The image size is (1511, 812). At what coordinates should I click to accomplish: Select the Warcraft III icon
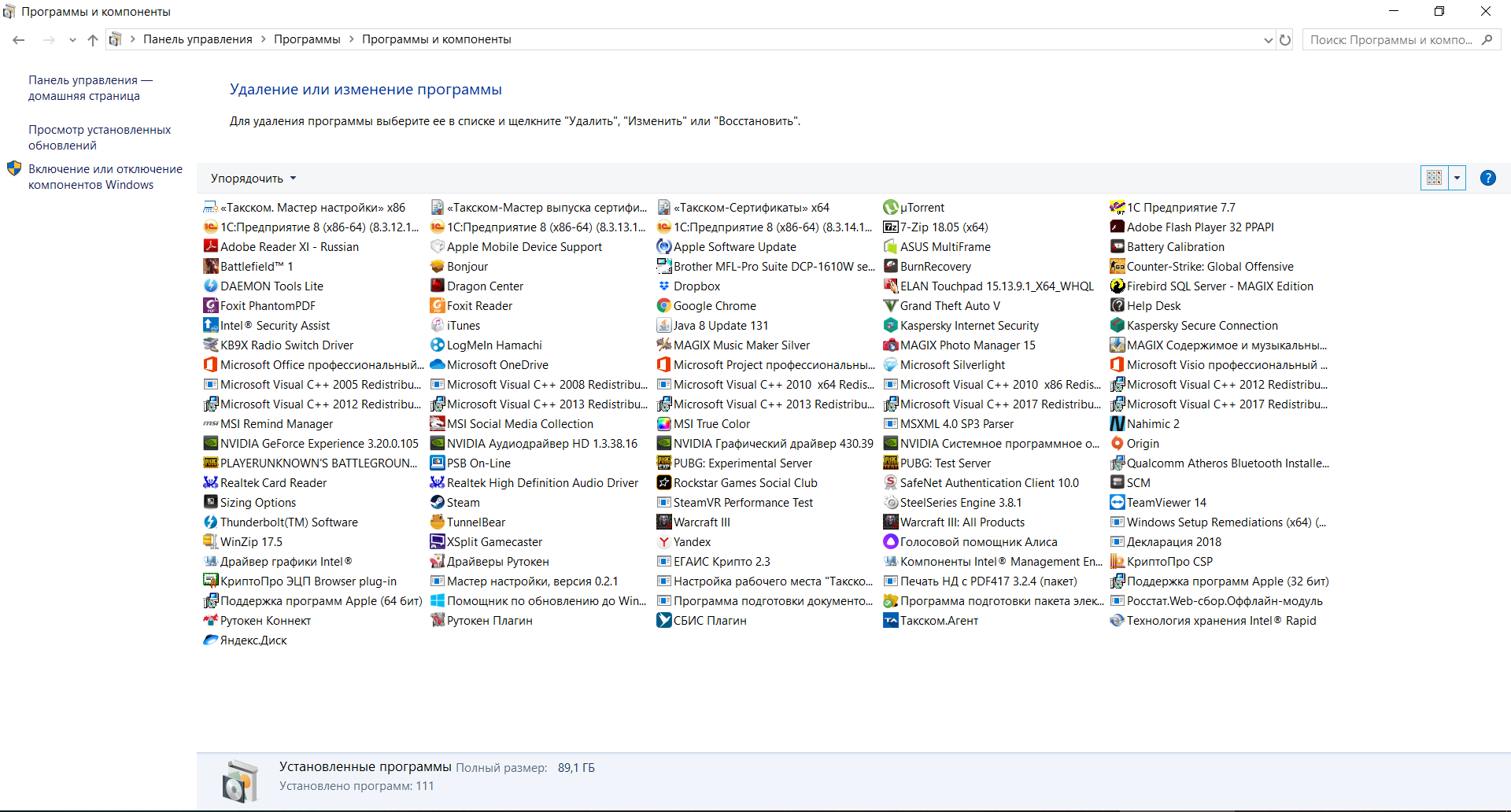pos(664,522)
